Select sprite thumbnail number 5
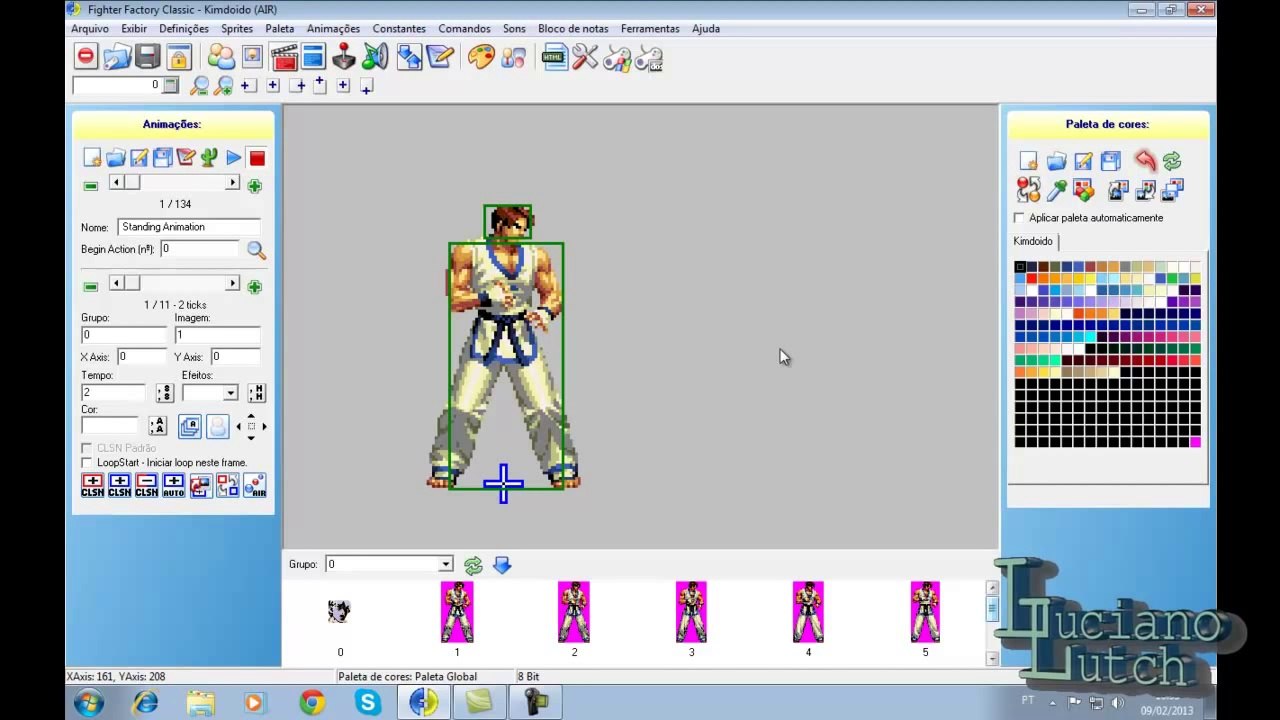Viewport: 1280px width, 720px height. [x=925, y=612]
